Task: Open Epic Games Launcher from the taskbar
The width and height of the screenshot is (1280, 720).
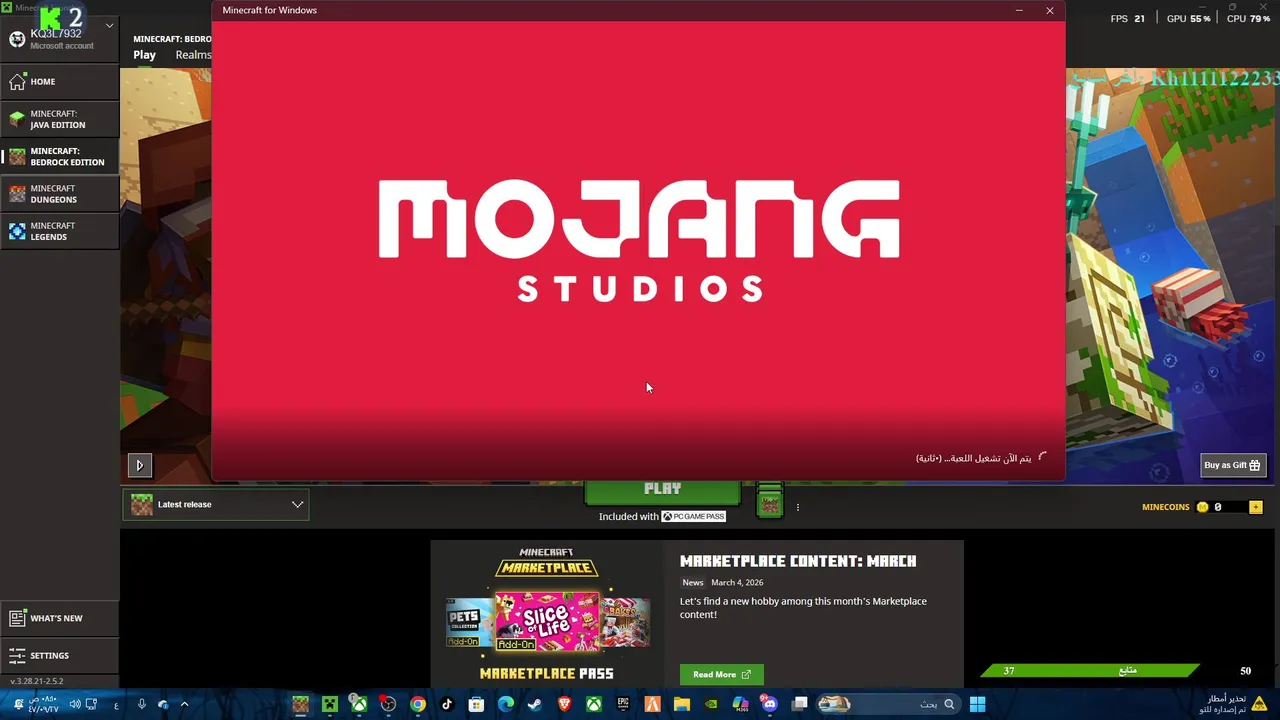Action: [x=623, y=704]
